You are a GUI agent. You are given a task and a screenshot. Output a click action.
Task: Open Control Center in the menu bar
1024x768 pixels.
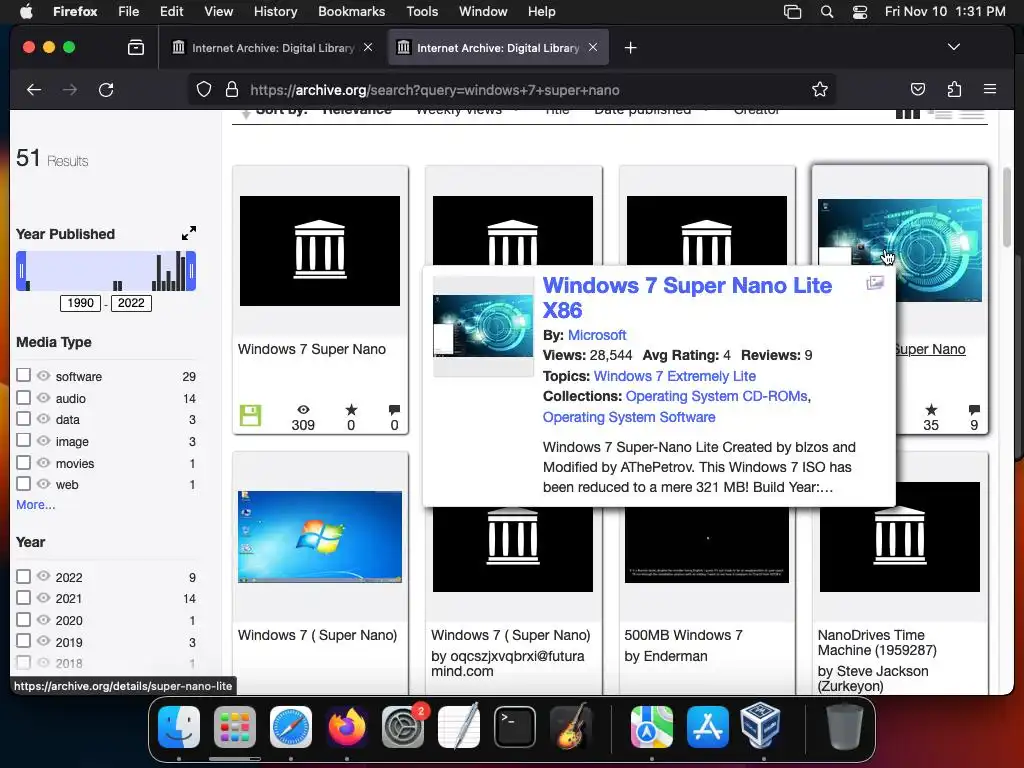click(859, 12)
